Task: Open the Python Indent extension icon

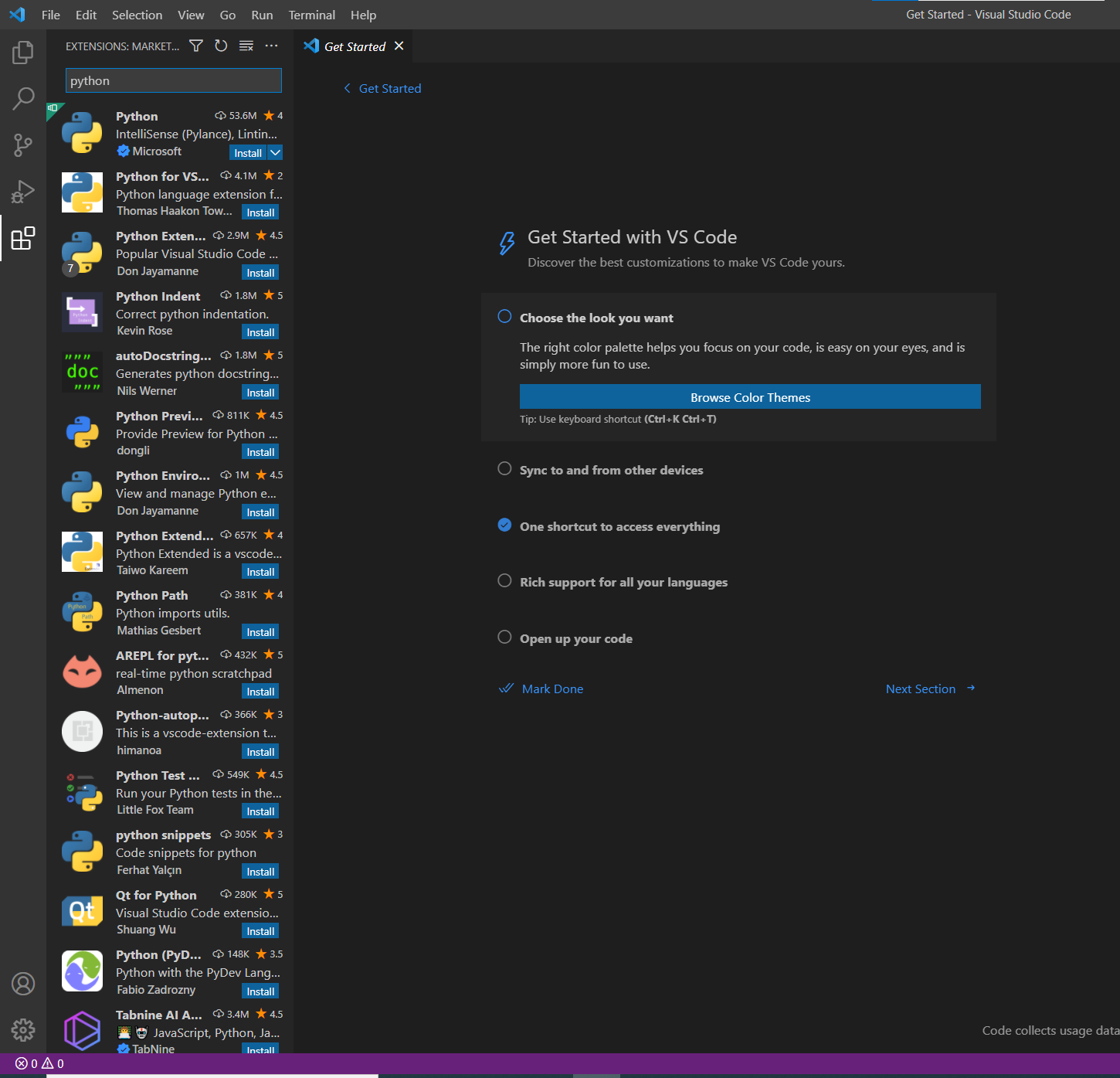Action: click(82, 312)
